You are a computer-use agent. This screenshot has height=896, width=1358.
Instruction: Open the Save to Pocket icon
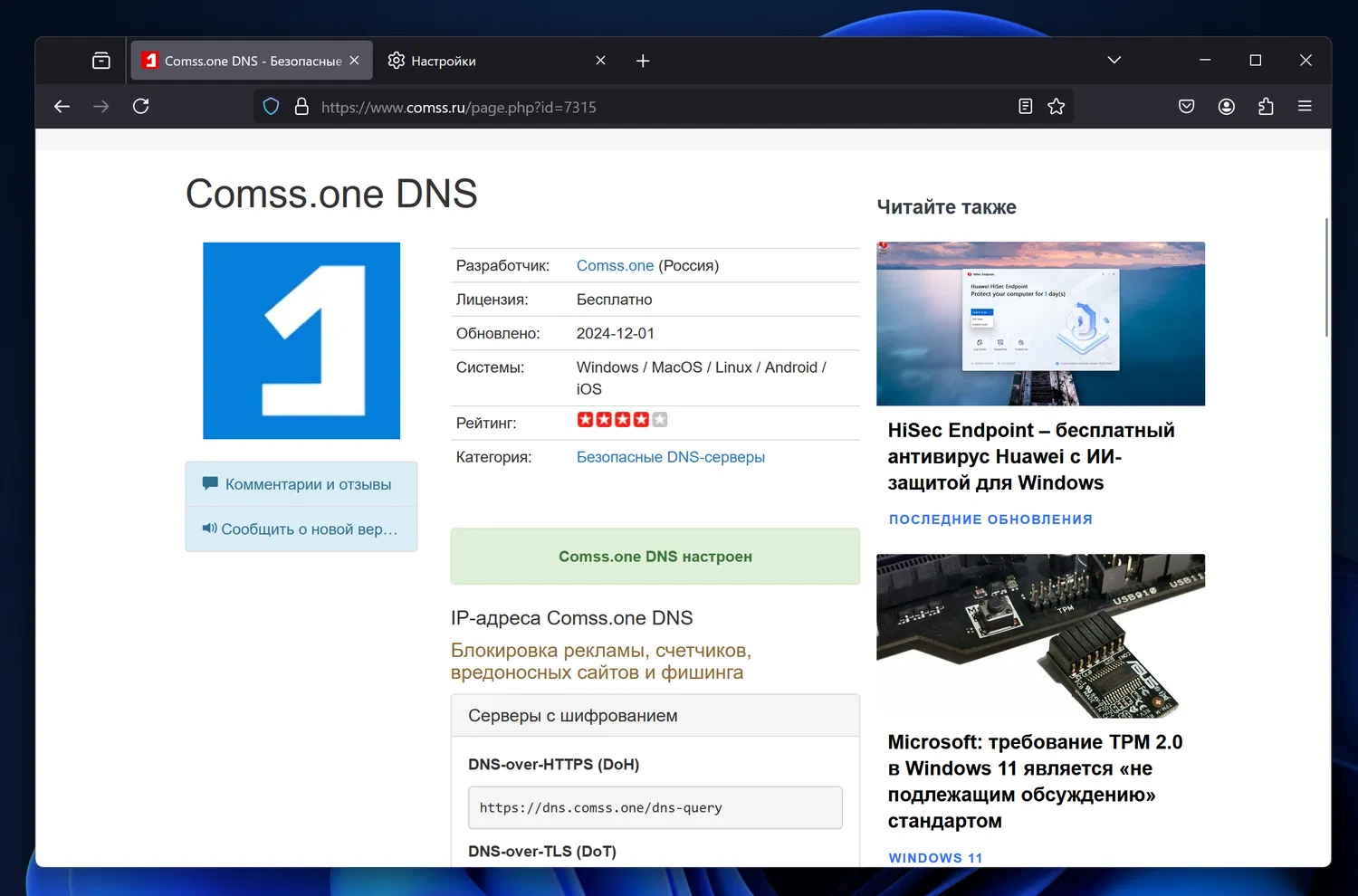[x=1186, y=107]
